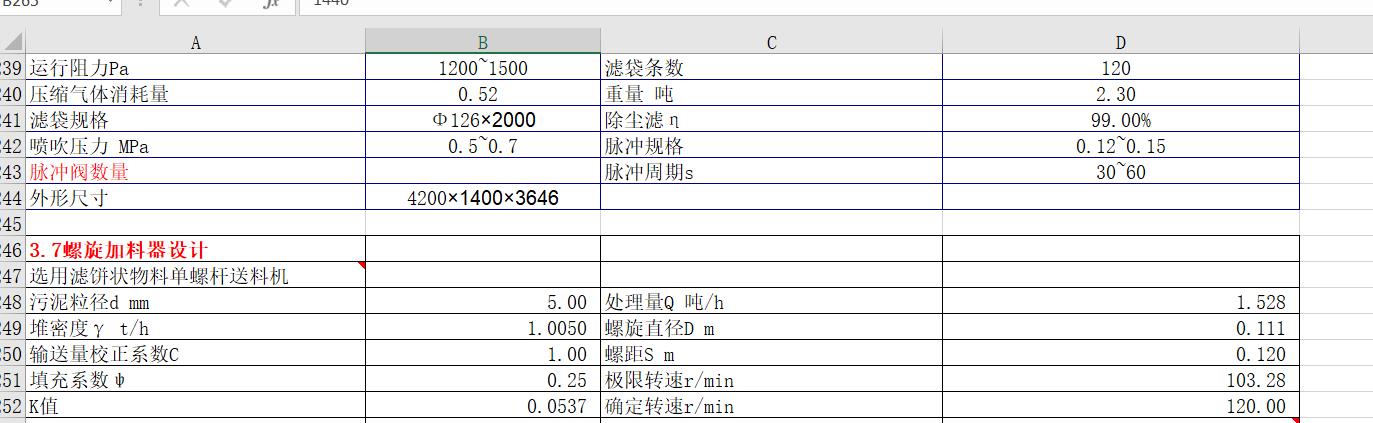Open the Insert Function fx icon
This screenshot has width=1373, height=423.
(271, 4)
